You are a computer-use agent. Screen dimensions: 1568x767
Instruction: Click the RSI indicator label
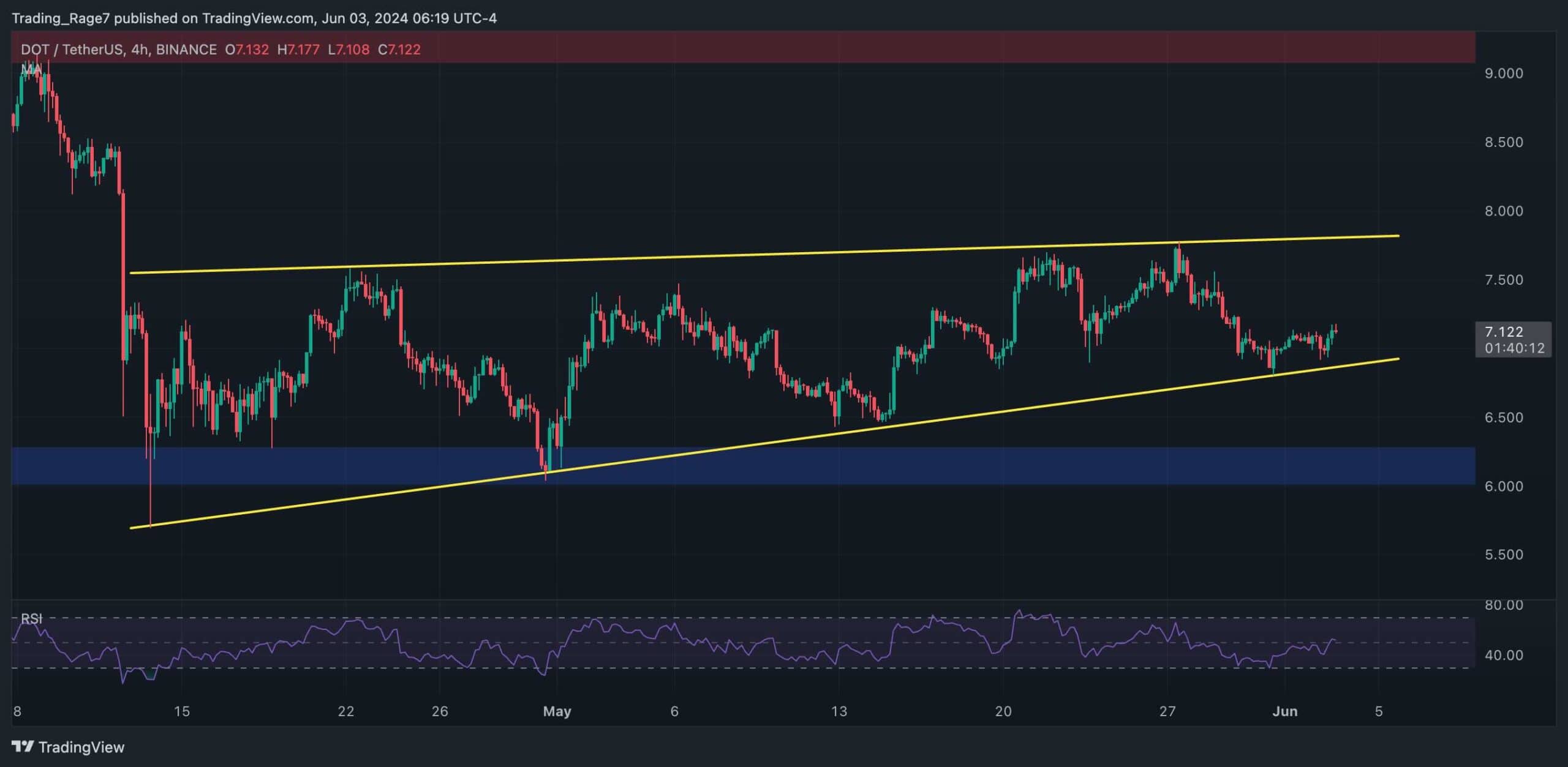[x=32, y=619]
